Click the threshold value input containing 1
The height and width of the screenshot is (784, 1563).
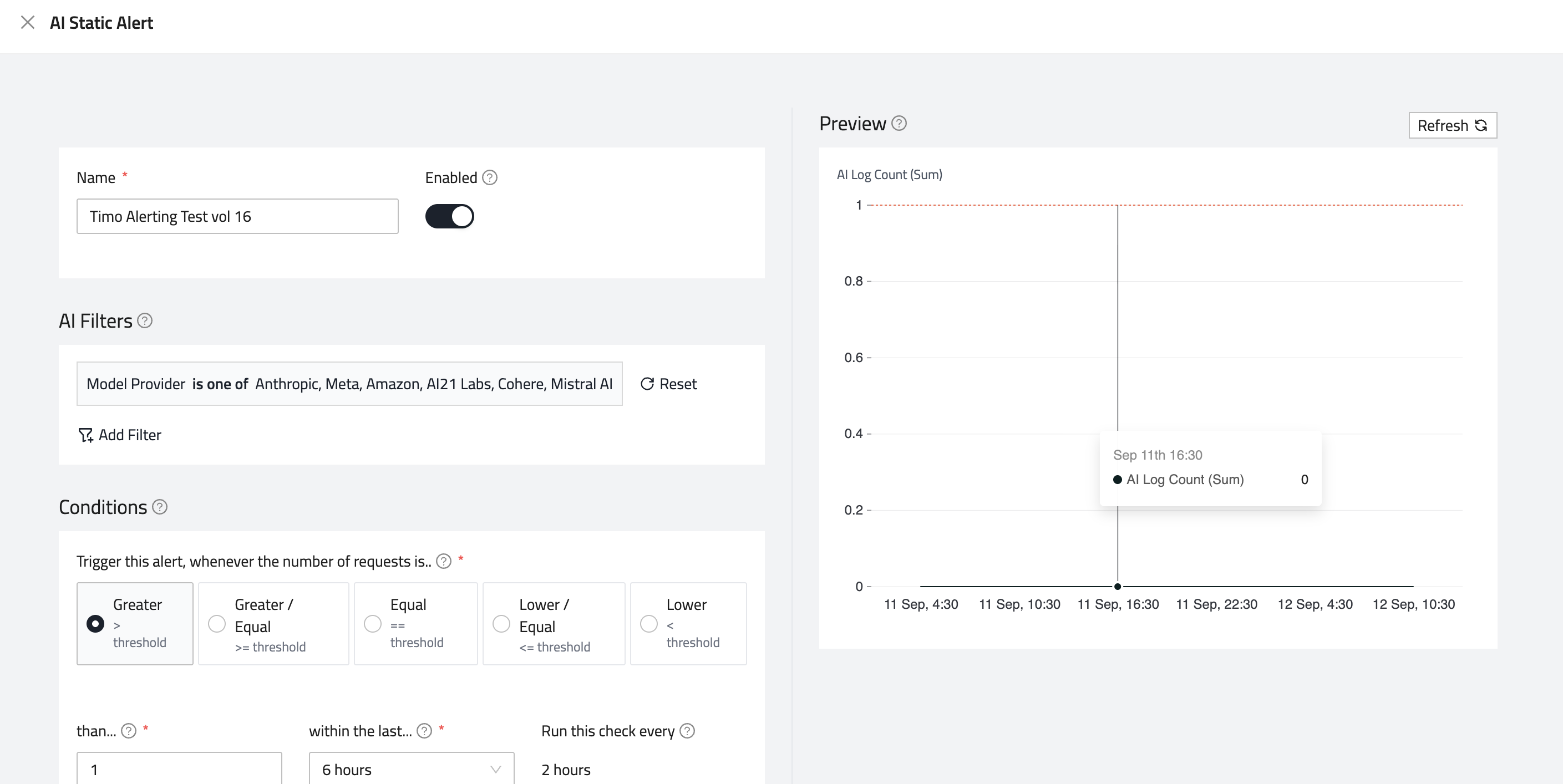[x=179, y=769]
